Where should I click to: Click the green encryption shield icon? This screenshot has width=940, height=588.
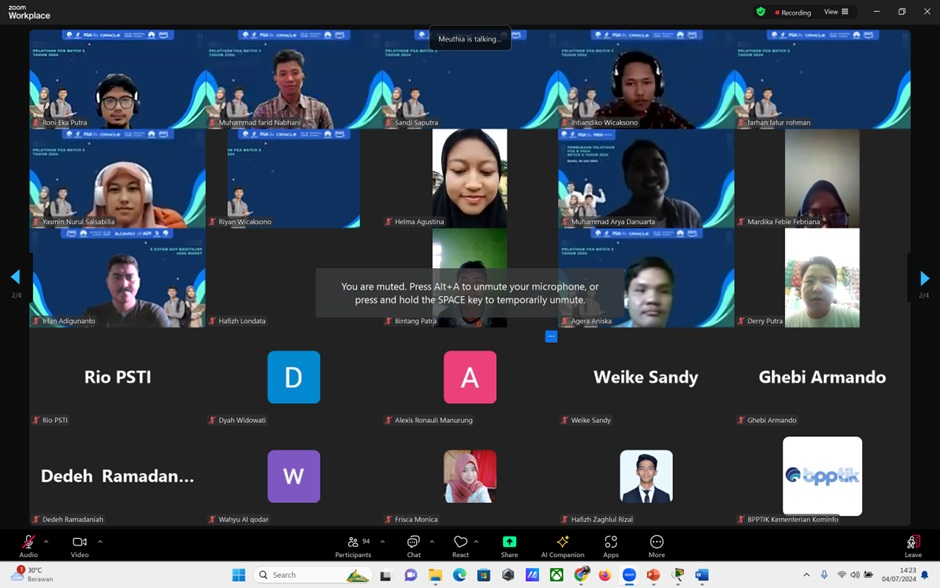pyautogui.click(x=761, y=12)
